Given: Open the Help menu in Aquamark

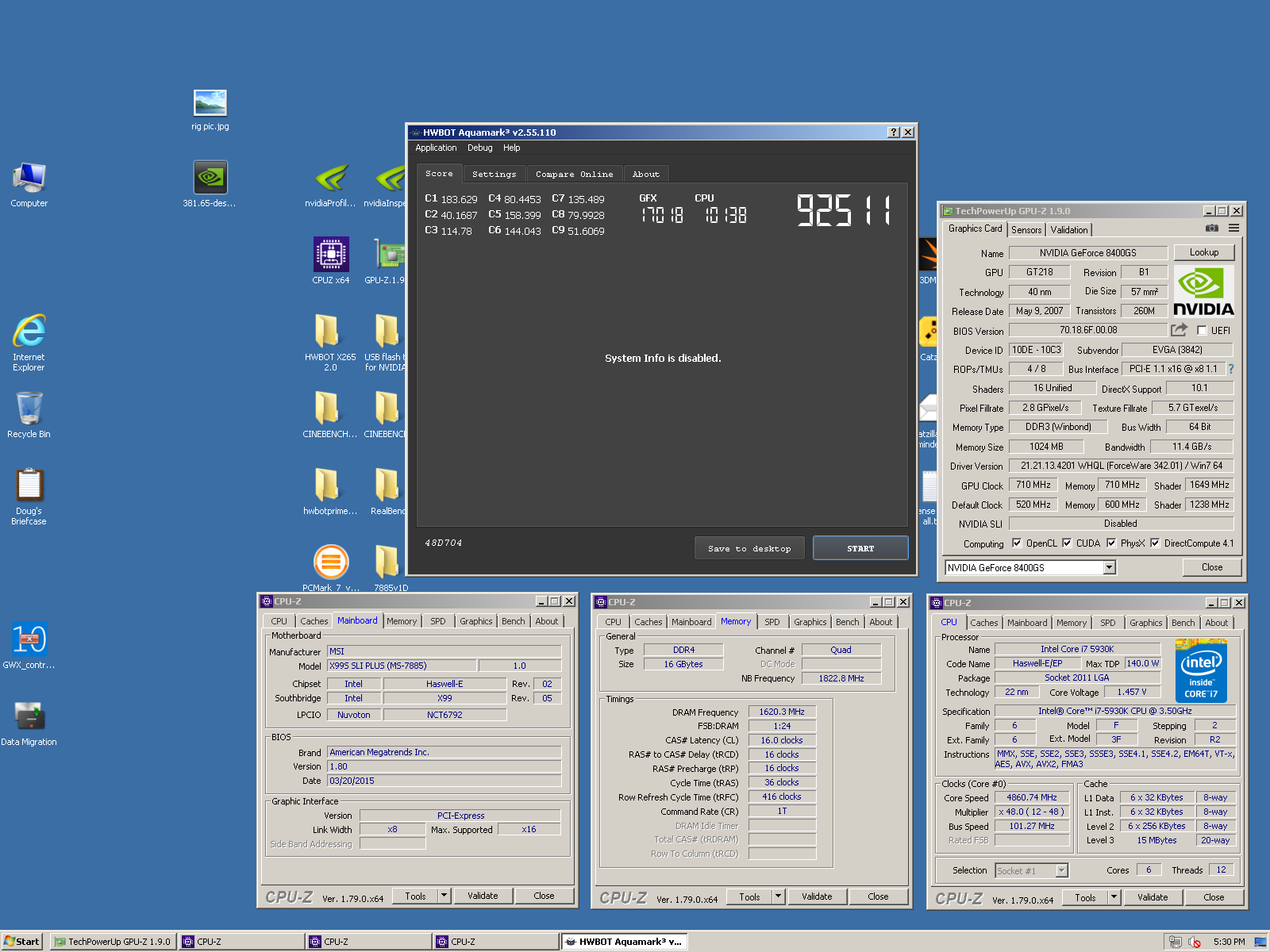Looking at the screenshot, I should coord(511,148).
